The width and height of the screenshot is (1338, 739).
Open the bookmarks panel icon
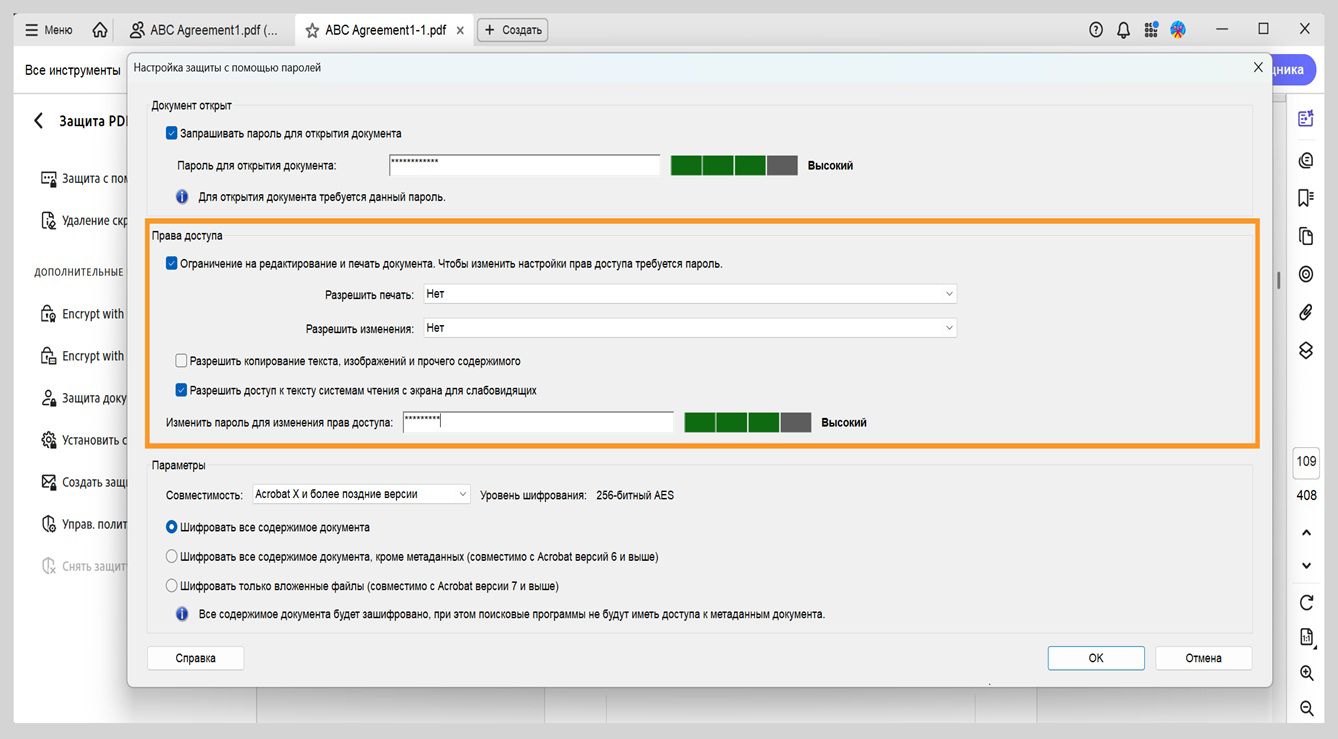(x=1306, y=198)
